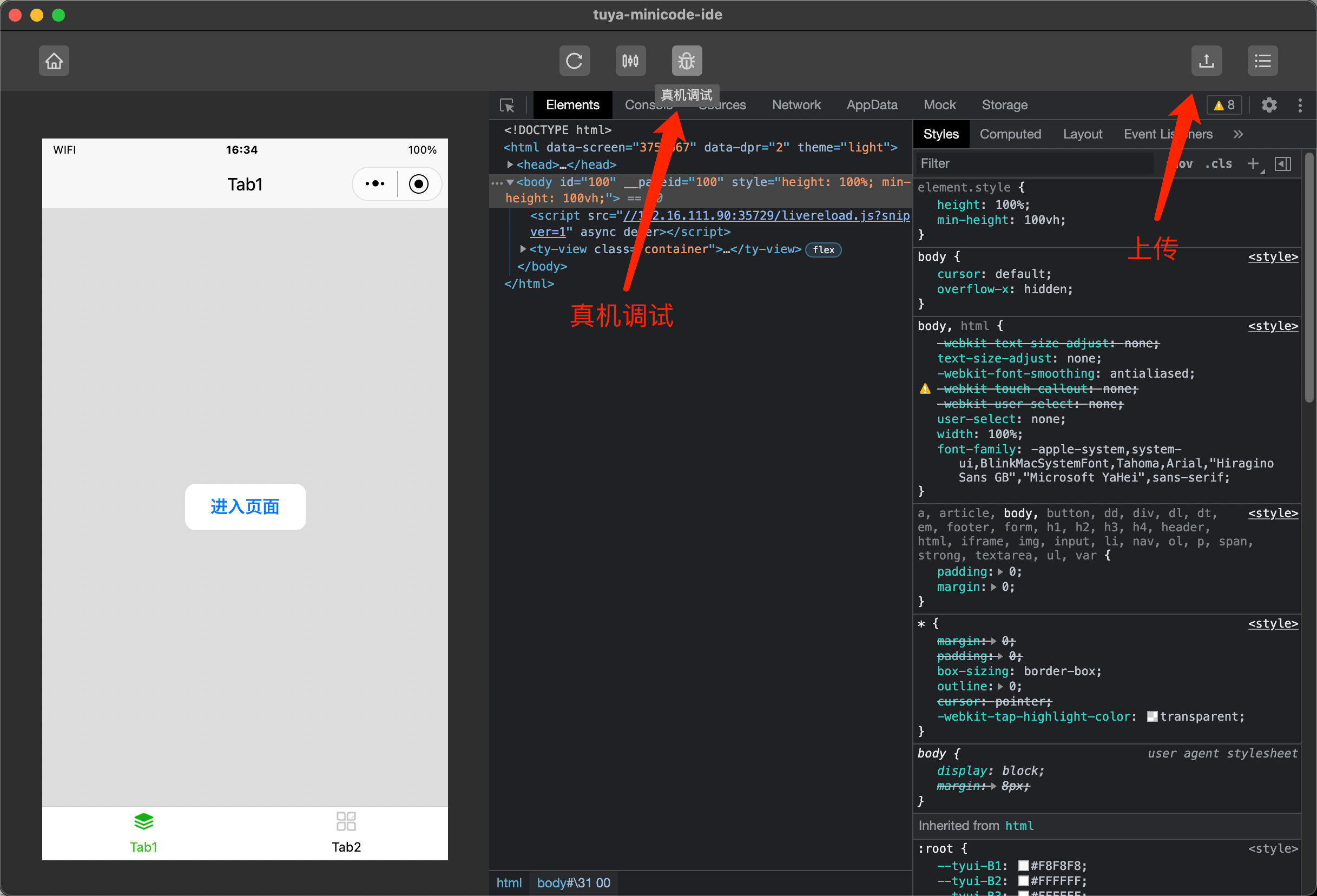Open the Computed styles tab
This screenshot has height=896, width=1317.
[1011, 134]
